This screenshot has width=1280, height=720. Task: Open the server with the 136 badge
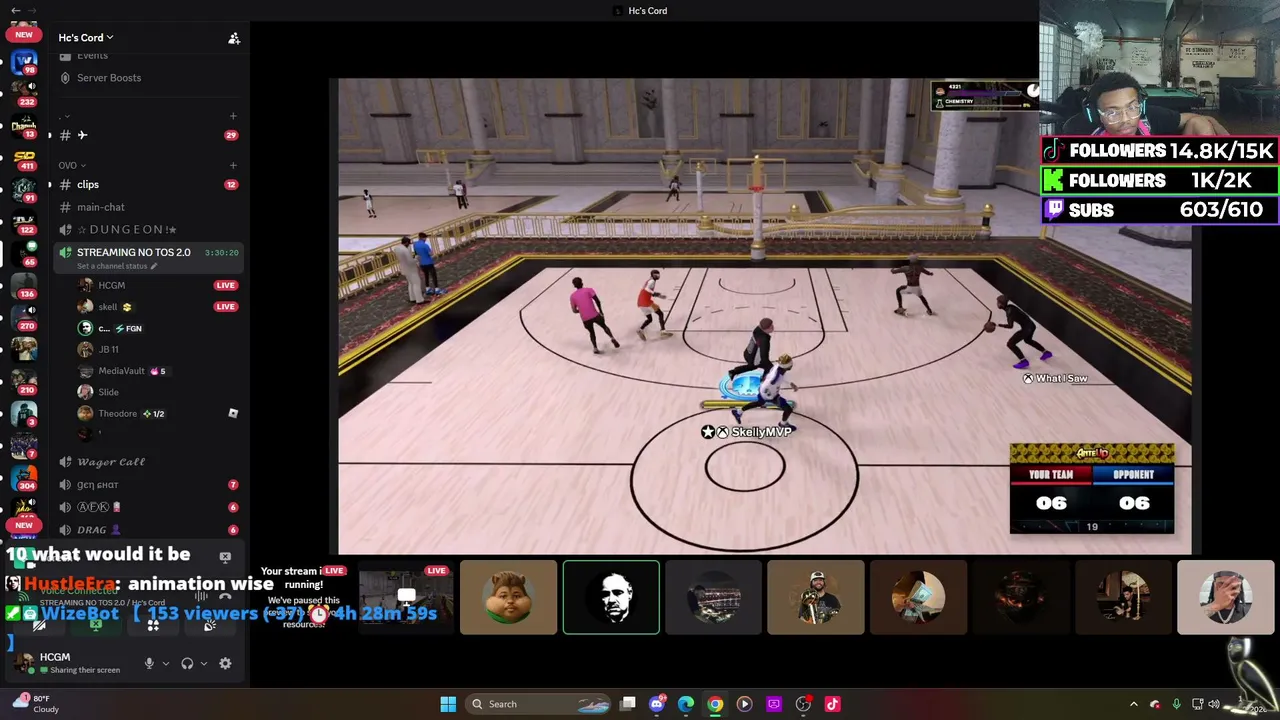[24, 285]
